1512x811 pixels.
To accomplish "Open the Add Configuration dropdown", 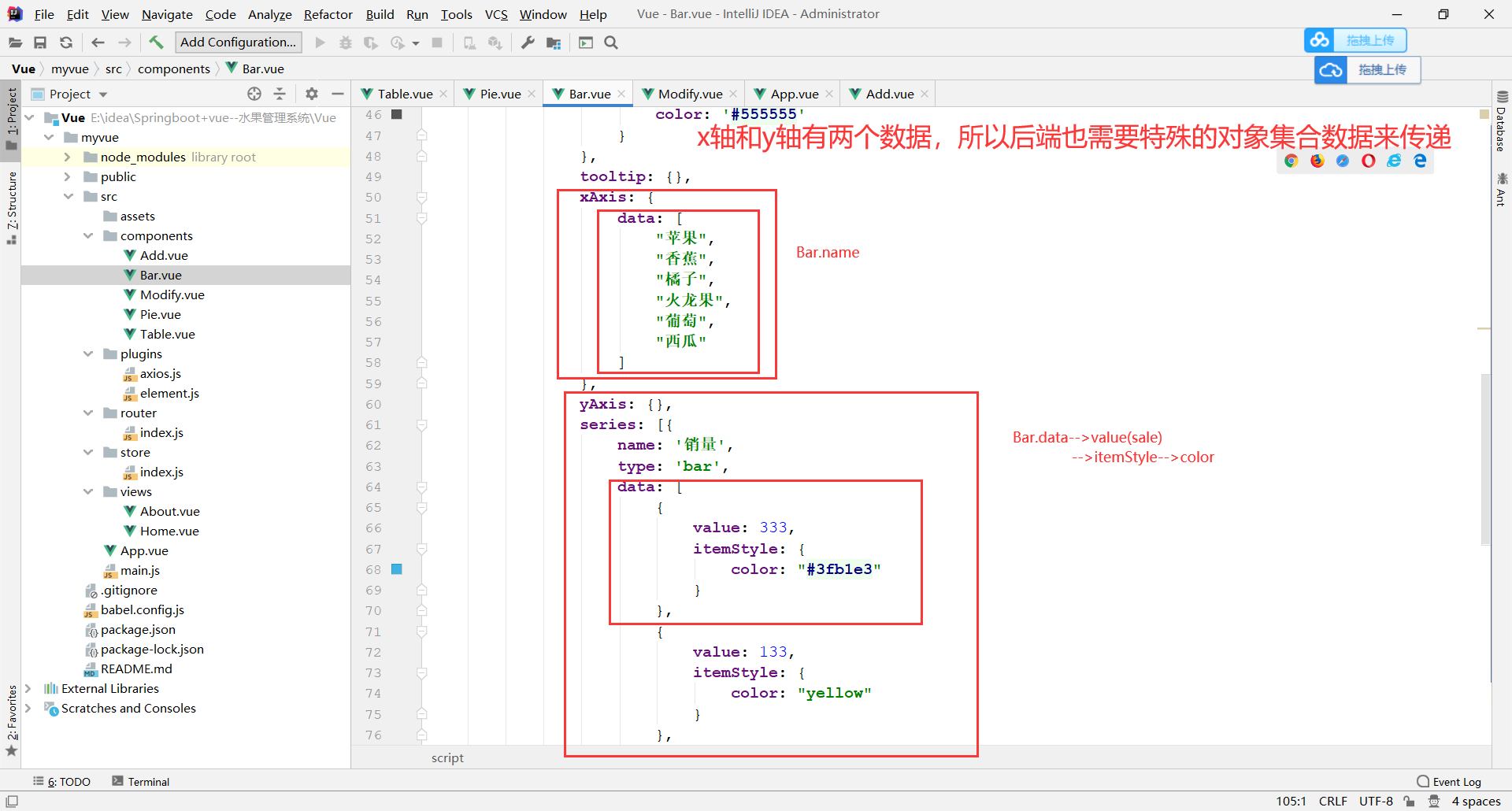I will pyautogui.click(x=238, y=42).
